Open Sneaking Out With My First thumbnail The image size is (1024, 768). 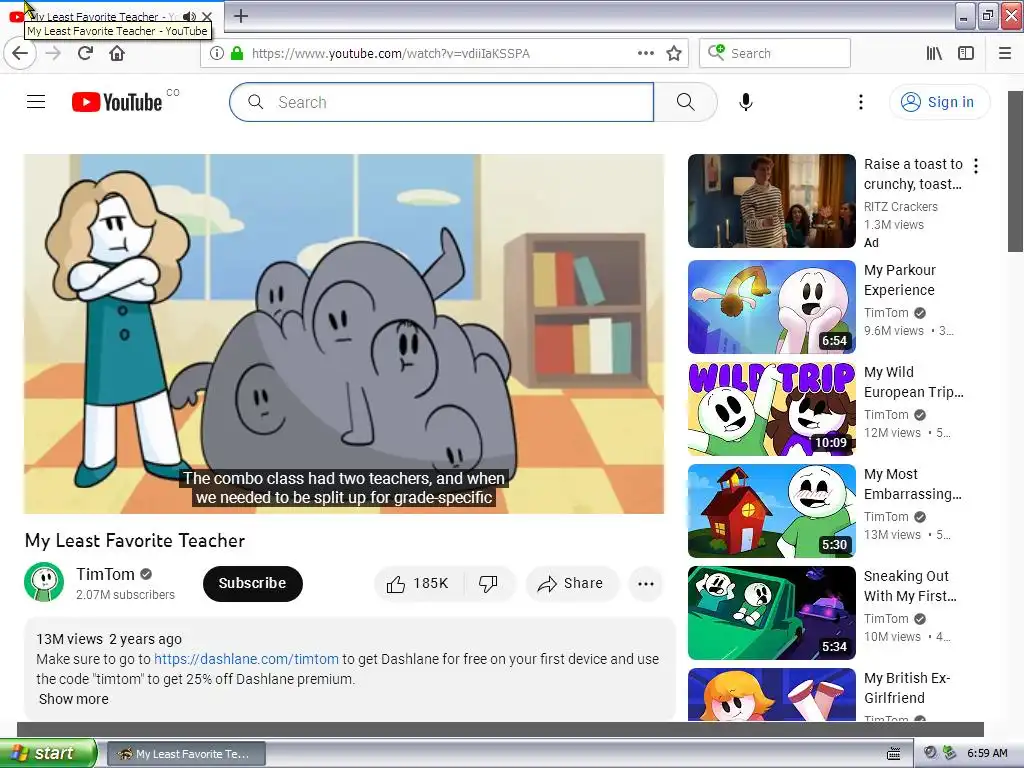(x=771, y=613)
